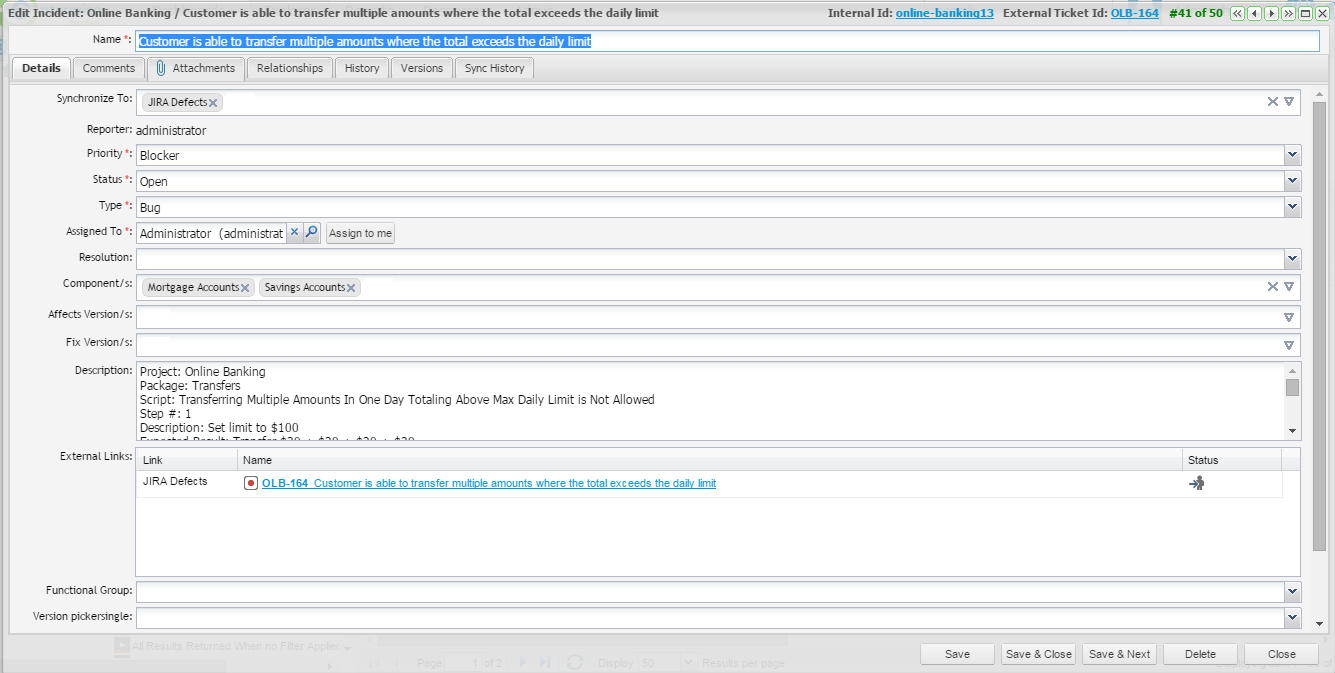1335x673 pixels.
Task: Expand the Status dropdown list
Action: click(1292, 181)
